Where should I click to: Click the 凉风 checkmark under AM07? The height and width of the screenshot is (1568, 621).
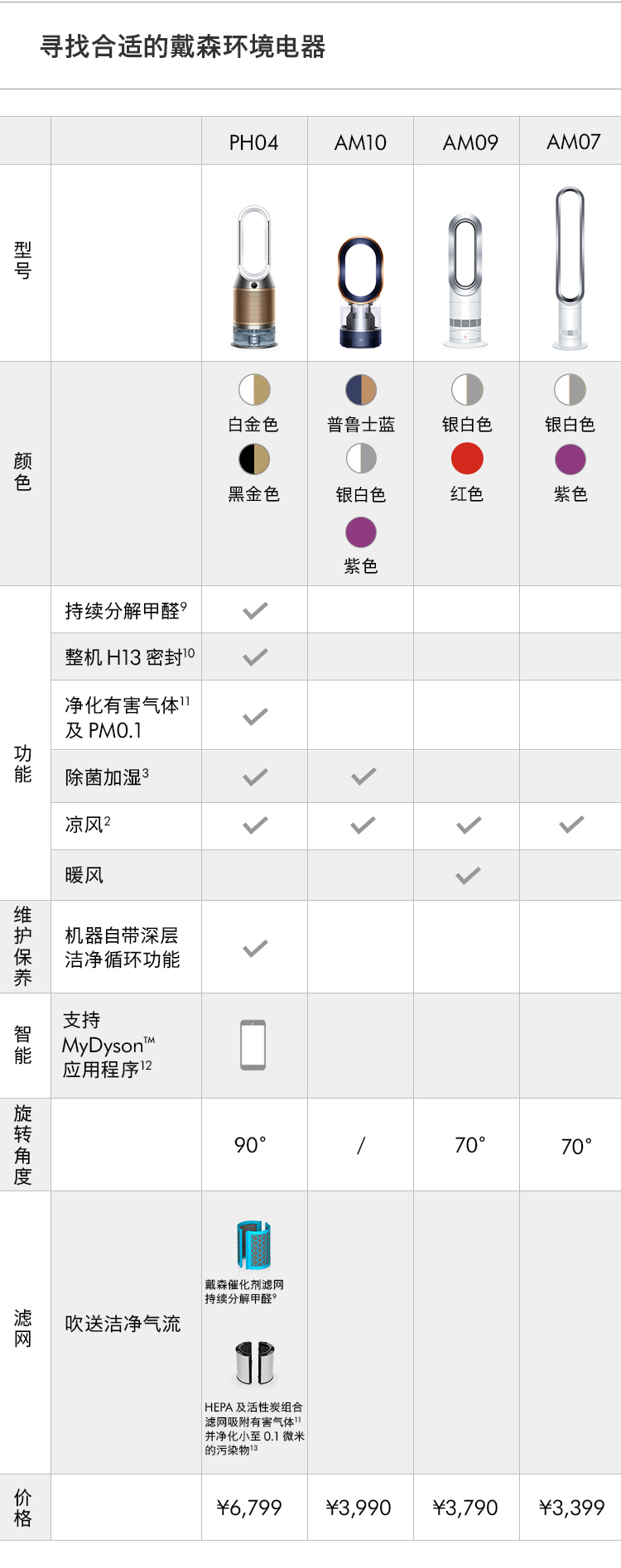571,824
